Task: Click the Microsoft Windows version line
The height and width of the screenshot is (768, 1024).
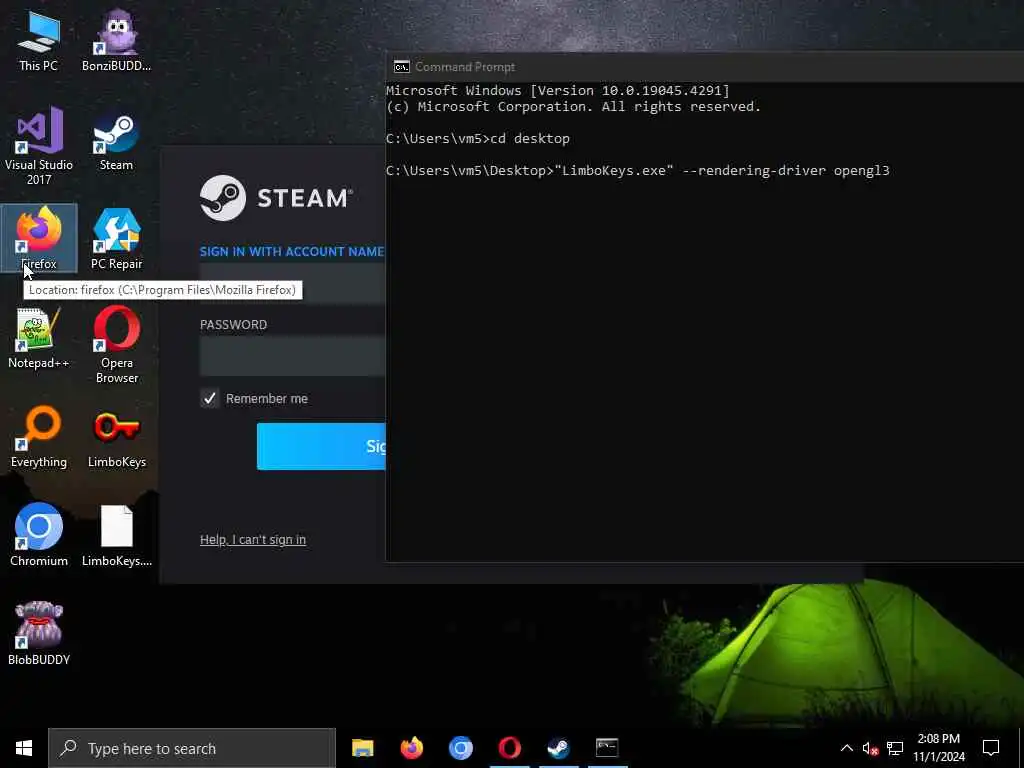Action: pos(558,90)
